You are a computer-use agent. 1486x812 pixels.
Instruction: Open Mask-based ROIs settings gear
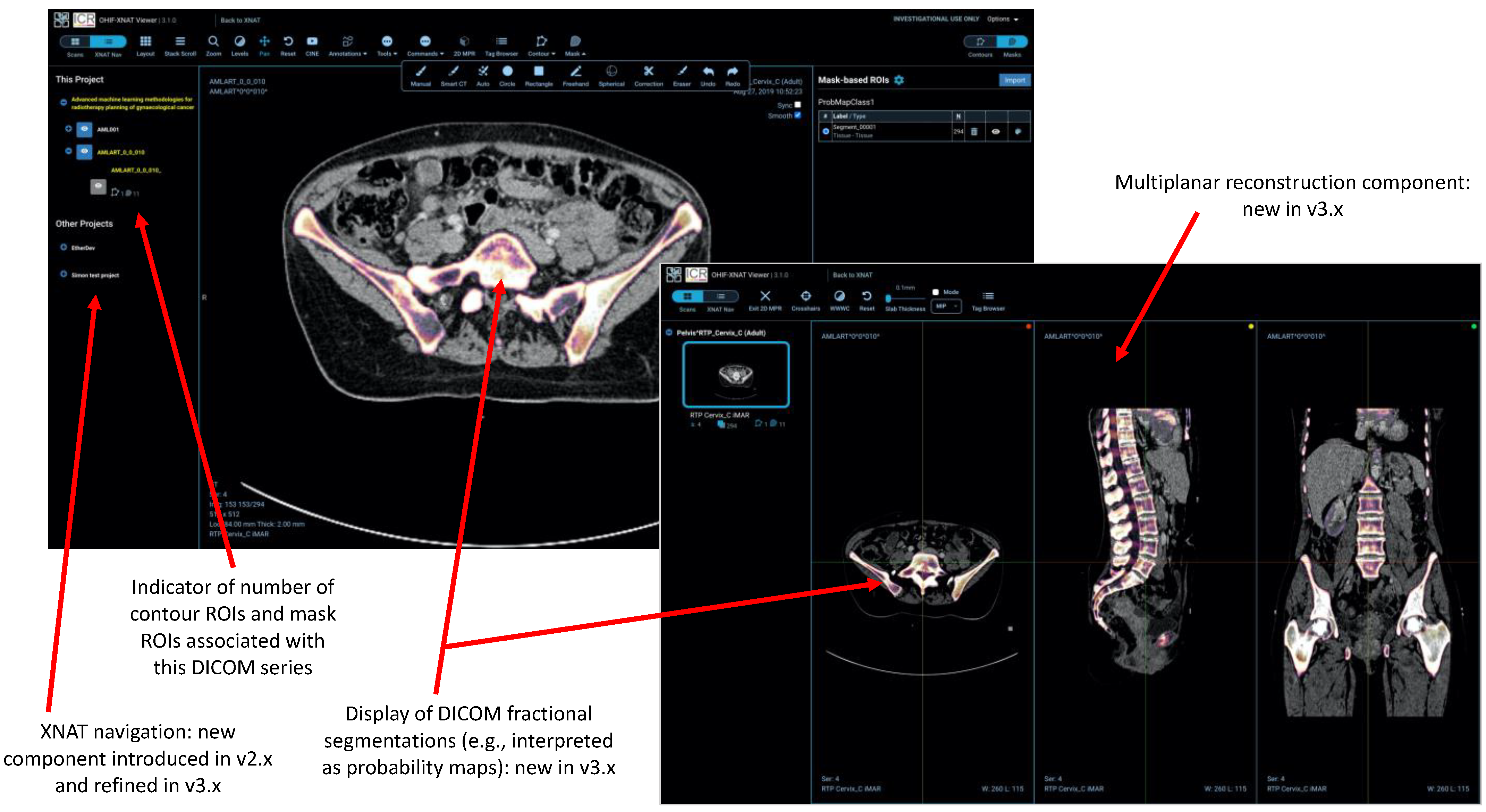point(899,80)
